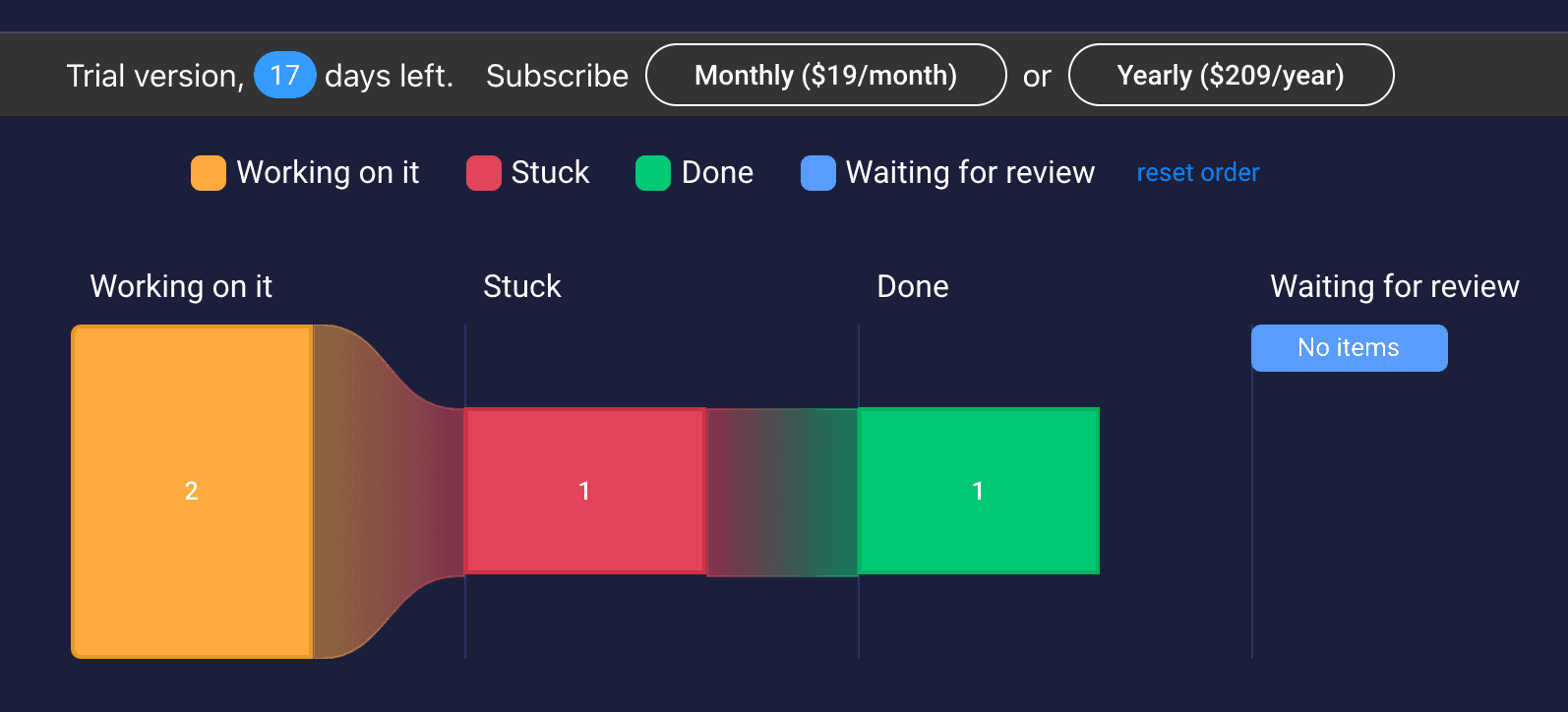Click the reset order link
1568x712 pixels.
[x=1197, y=173]
